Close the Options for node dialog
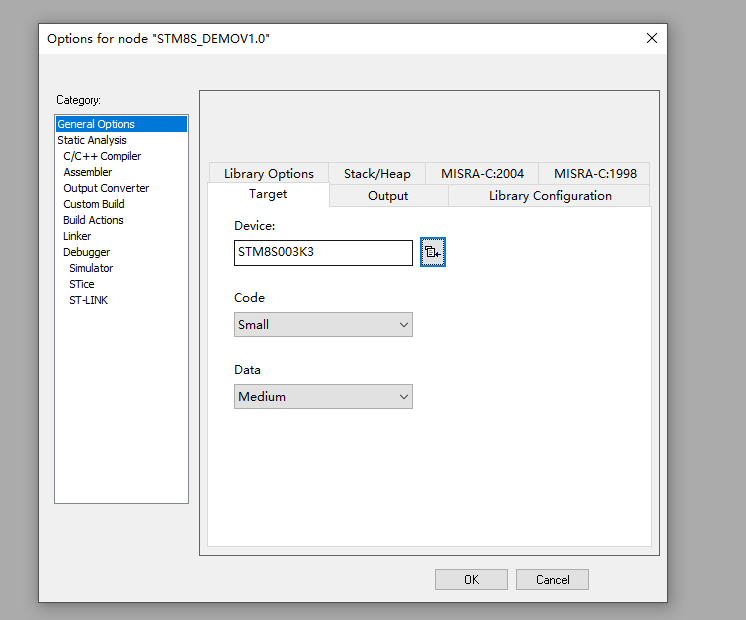Image resolution: width=746 pixels, height=620 pixels. (652, 38)
